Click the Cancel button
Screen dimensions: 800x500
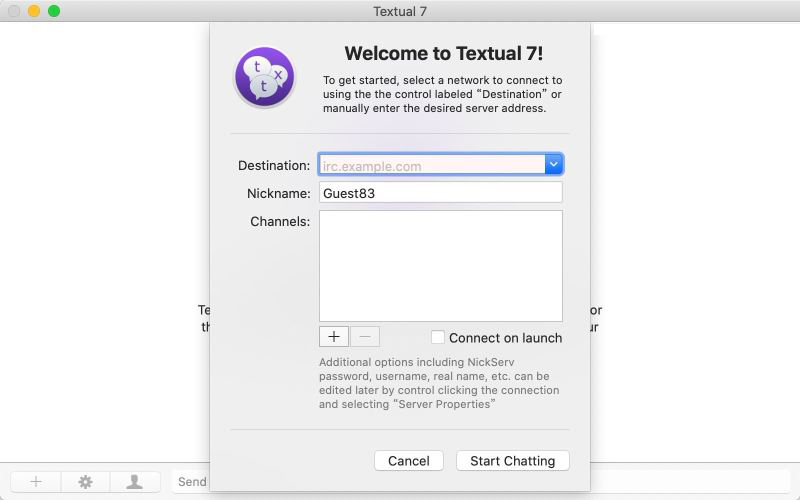409,461
